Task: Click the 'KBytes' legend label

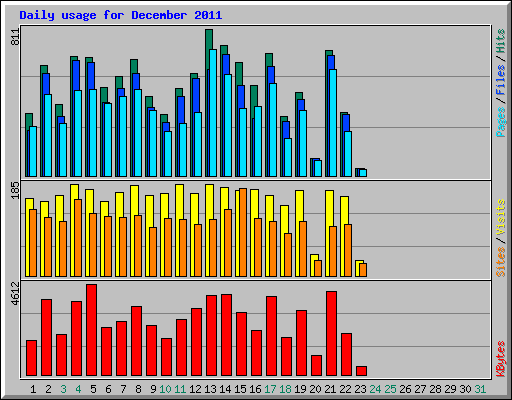Action: [x=500, y=359]
